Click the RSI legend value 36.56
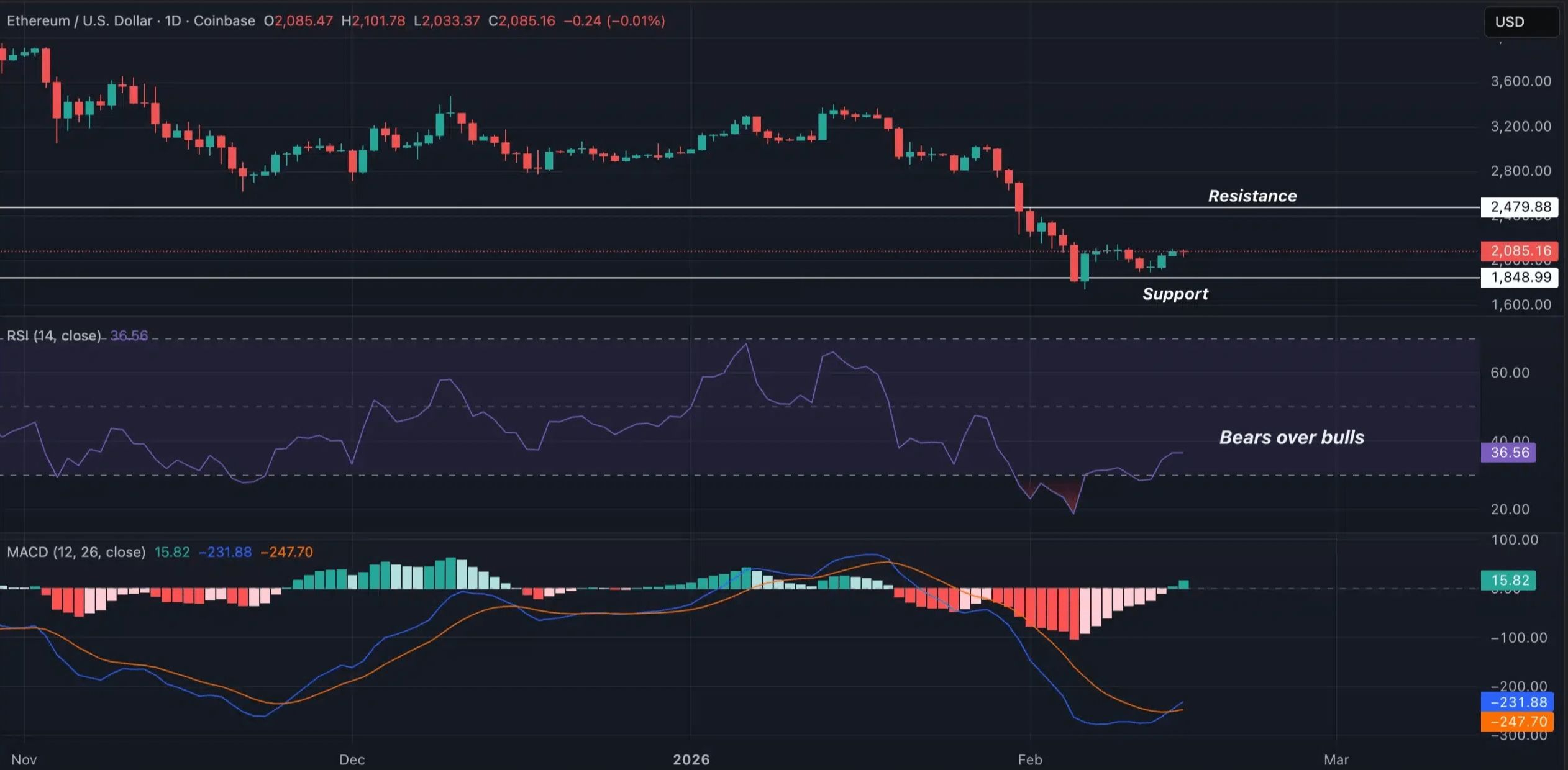1568x770 pixels. [129, 336]
